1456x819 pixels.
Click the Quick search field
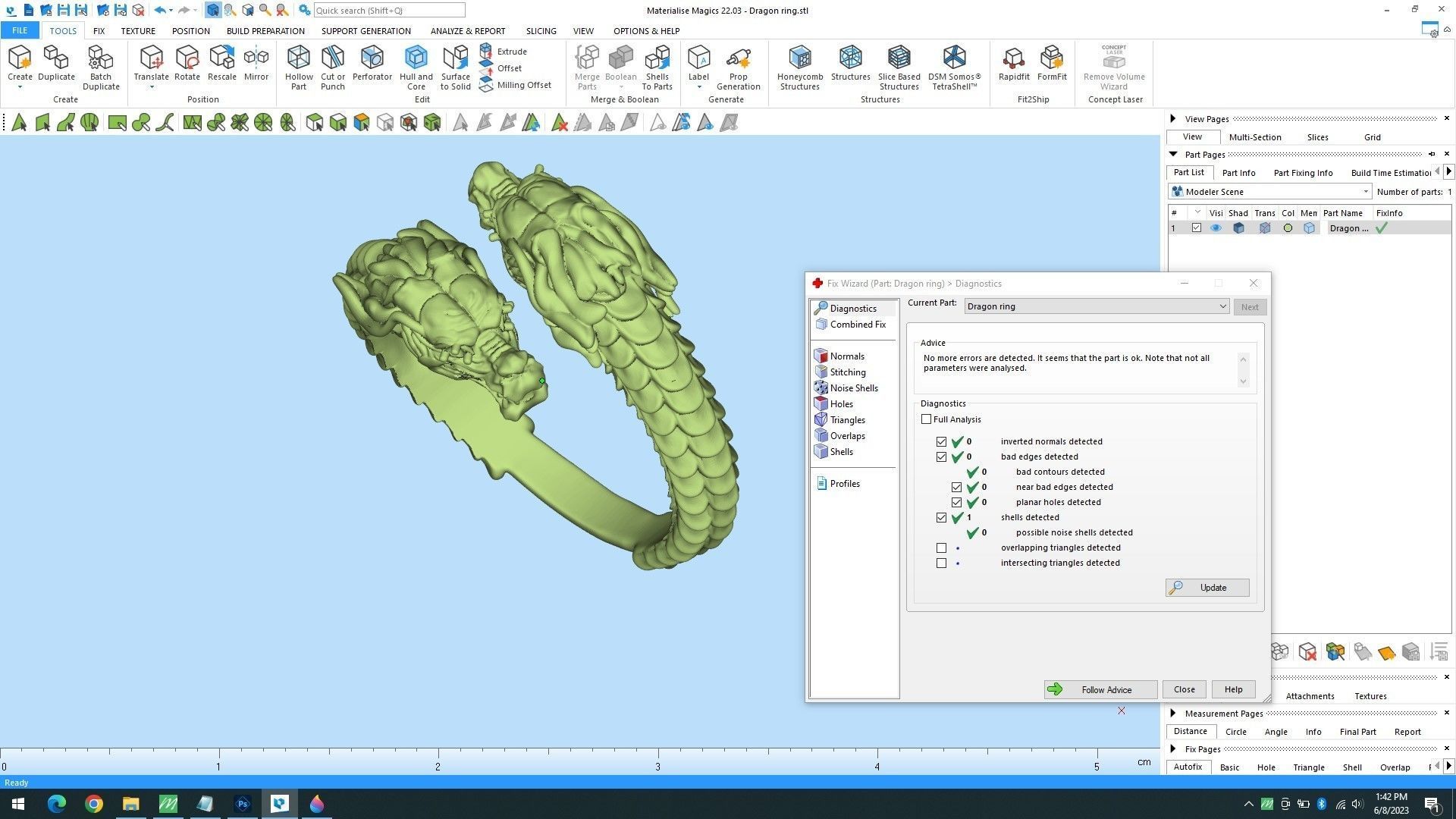click(389, 11)
